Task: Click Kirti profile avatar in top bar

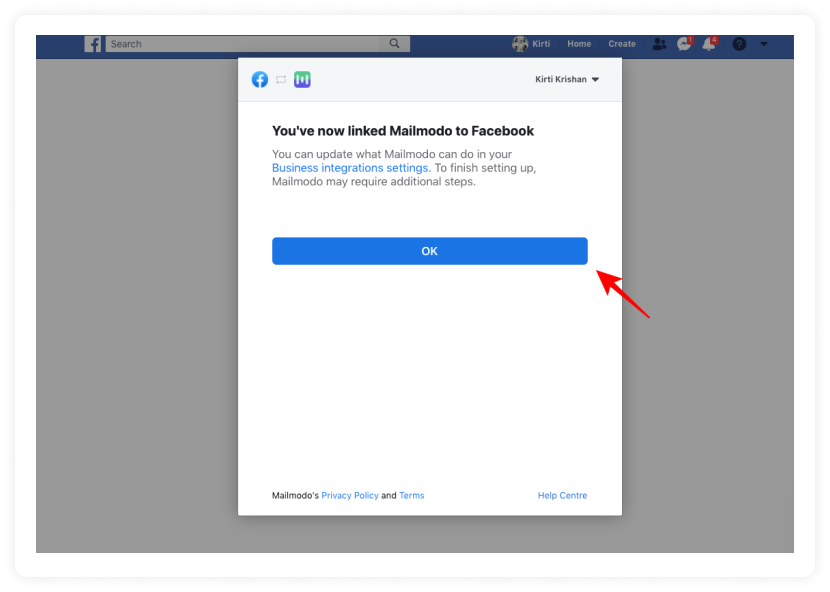Action: [520, 44]
